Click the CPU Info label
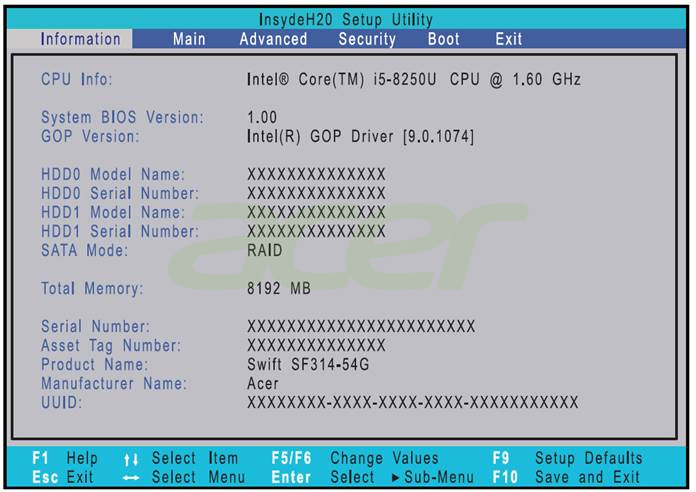Viewport: 696px width, 492px height. [x=76, y=79]
